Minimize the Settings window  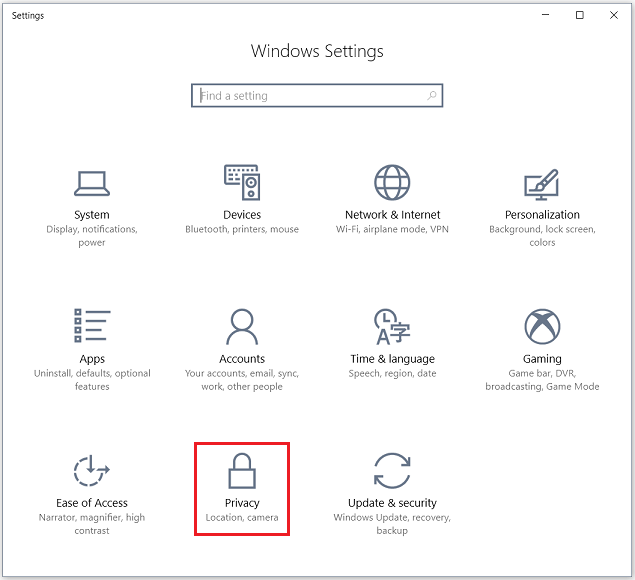546,15
